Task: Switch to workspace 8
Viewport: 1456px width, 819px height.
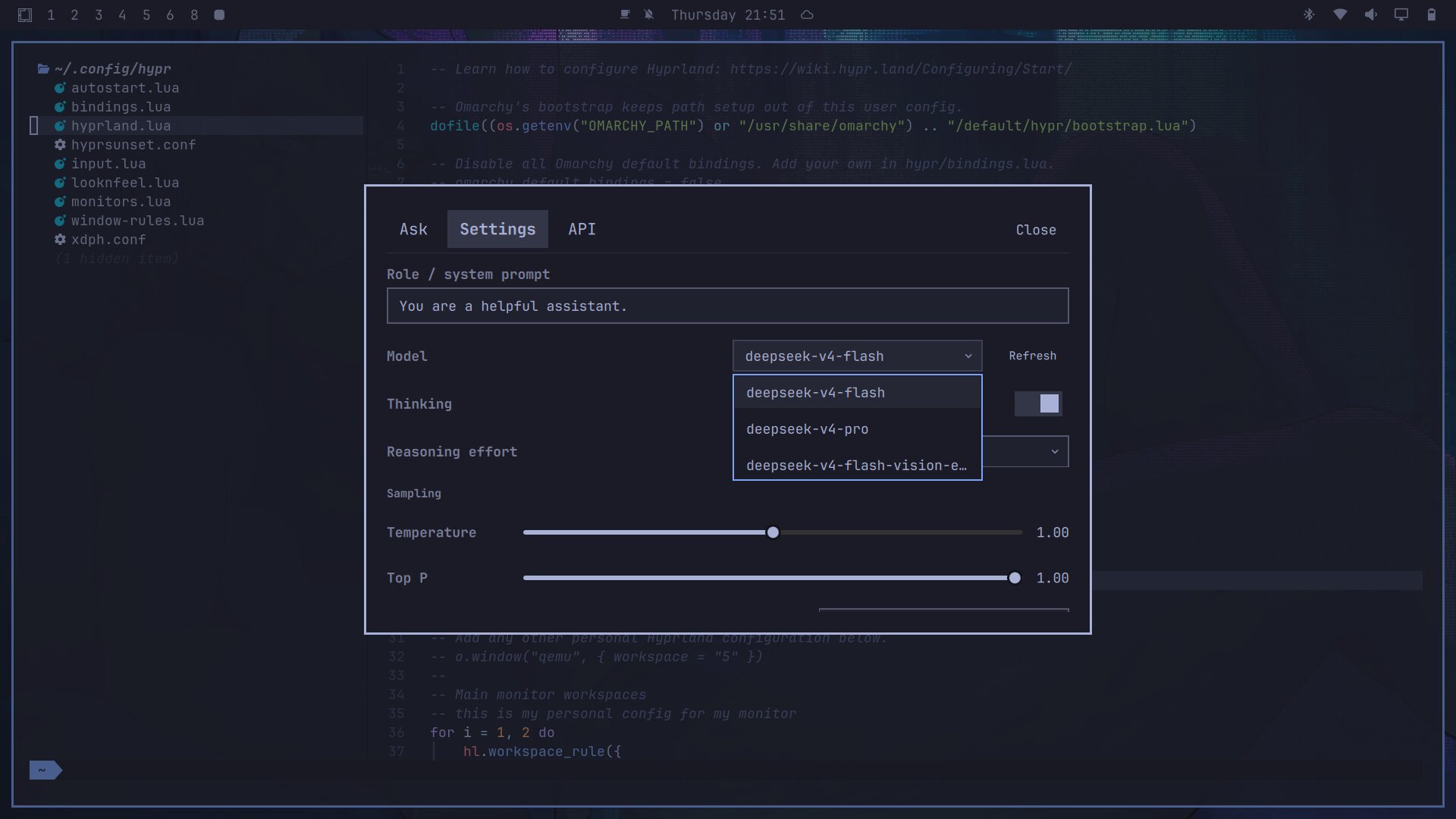Action: [x=194, y=14]
